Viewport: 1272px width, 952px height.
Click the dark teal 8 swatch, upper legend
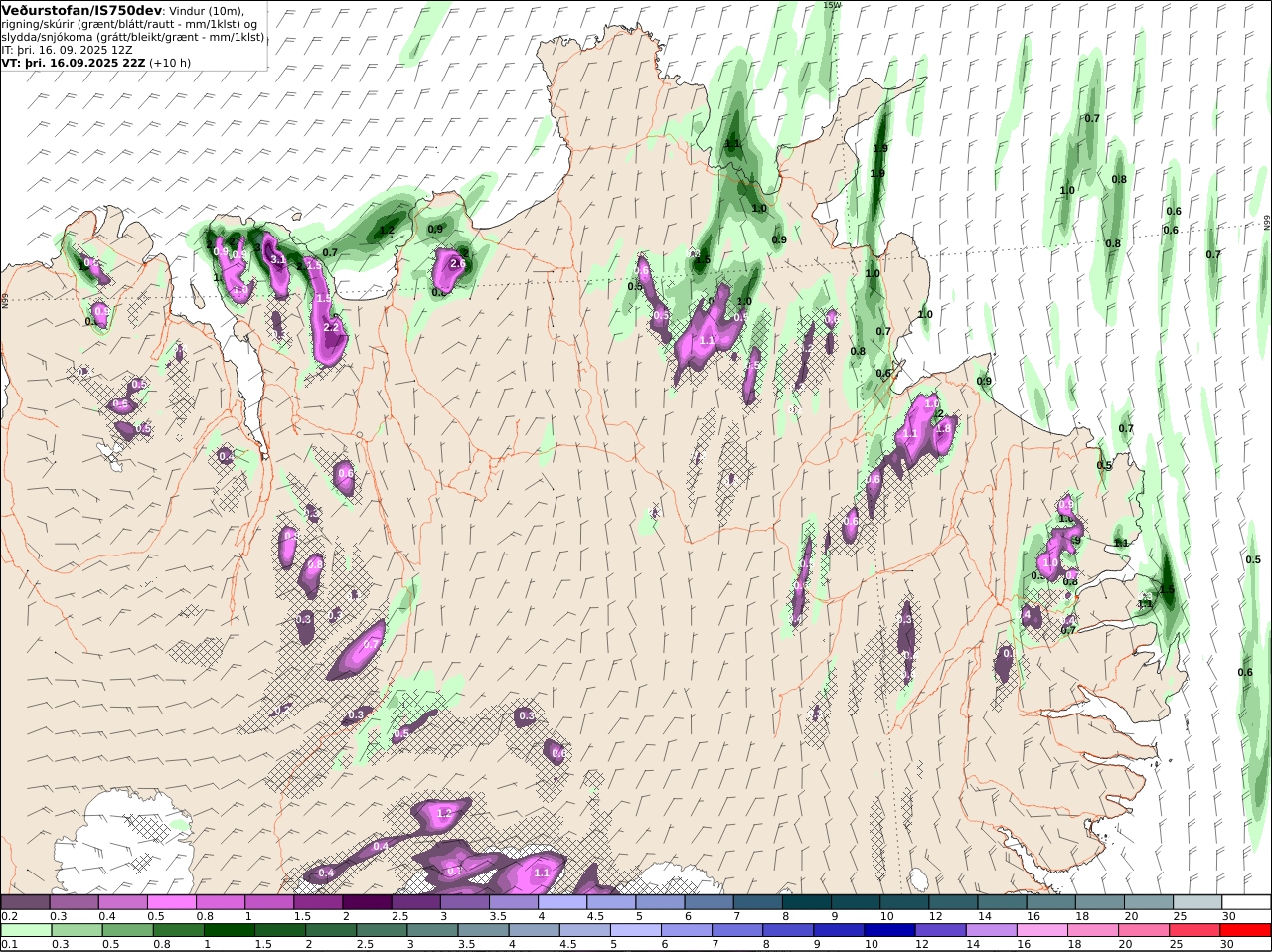coord(806,901)
